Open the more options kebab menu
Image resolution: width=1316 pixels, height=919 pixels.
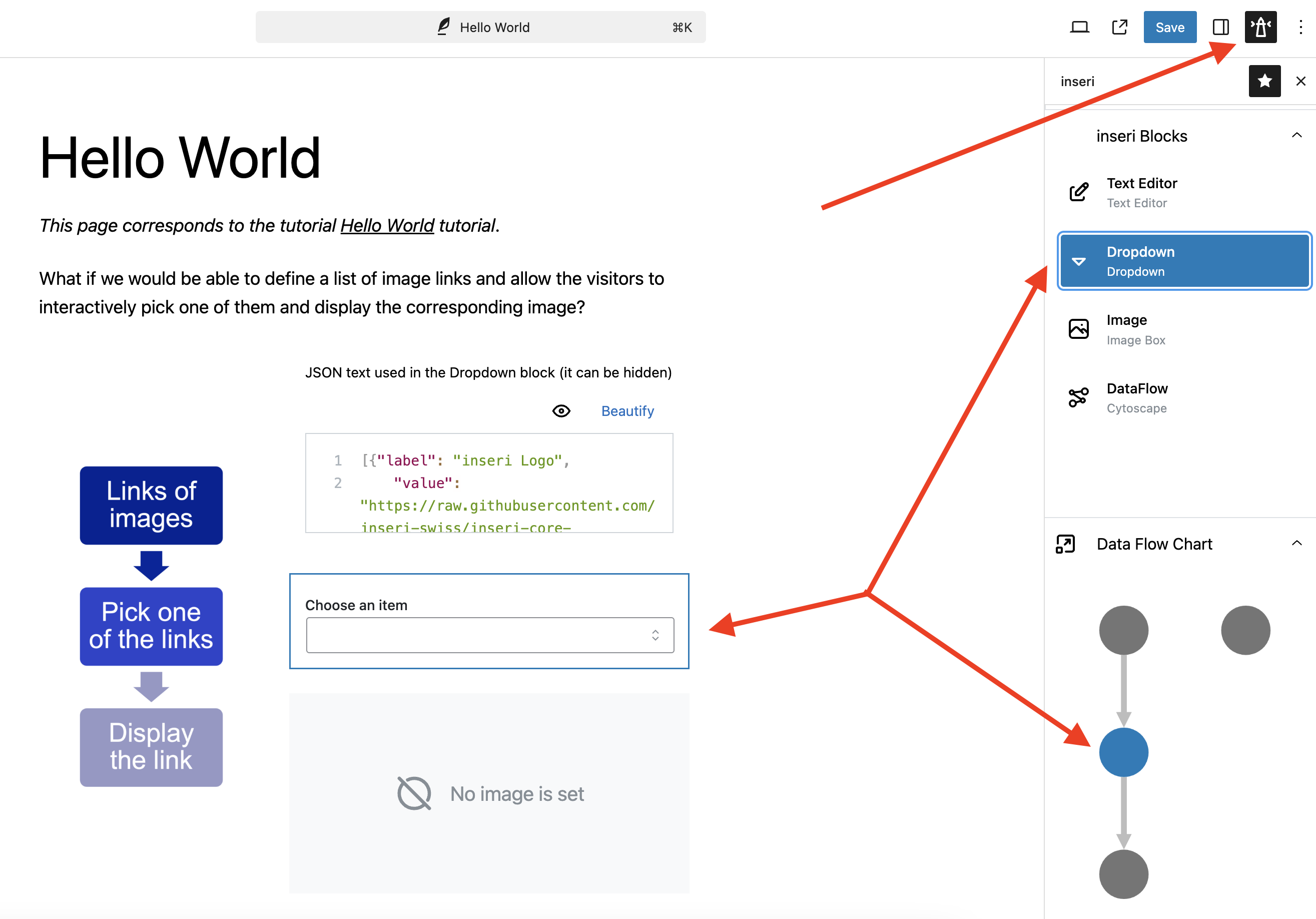[1299, 27]
